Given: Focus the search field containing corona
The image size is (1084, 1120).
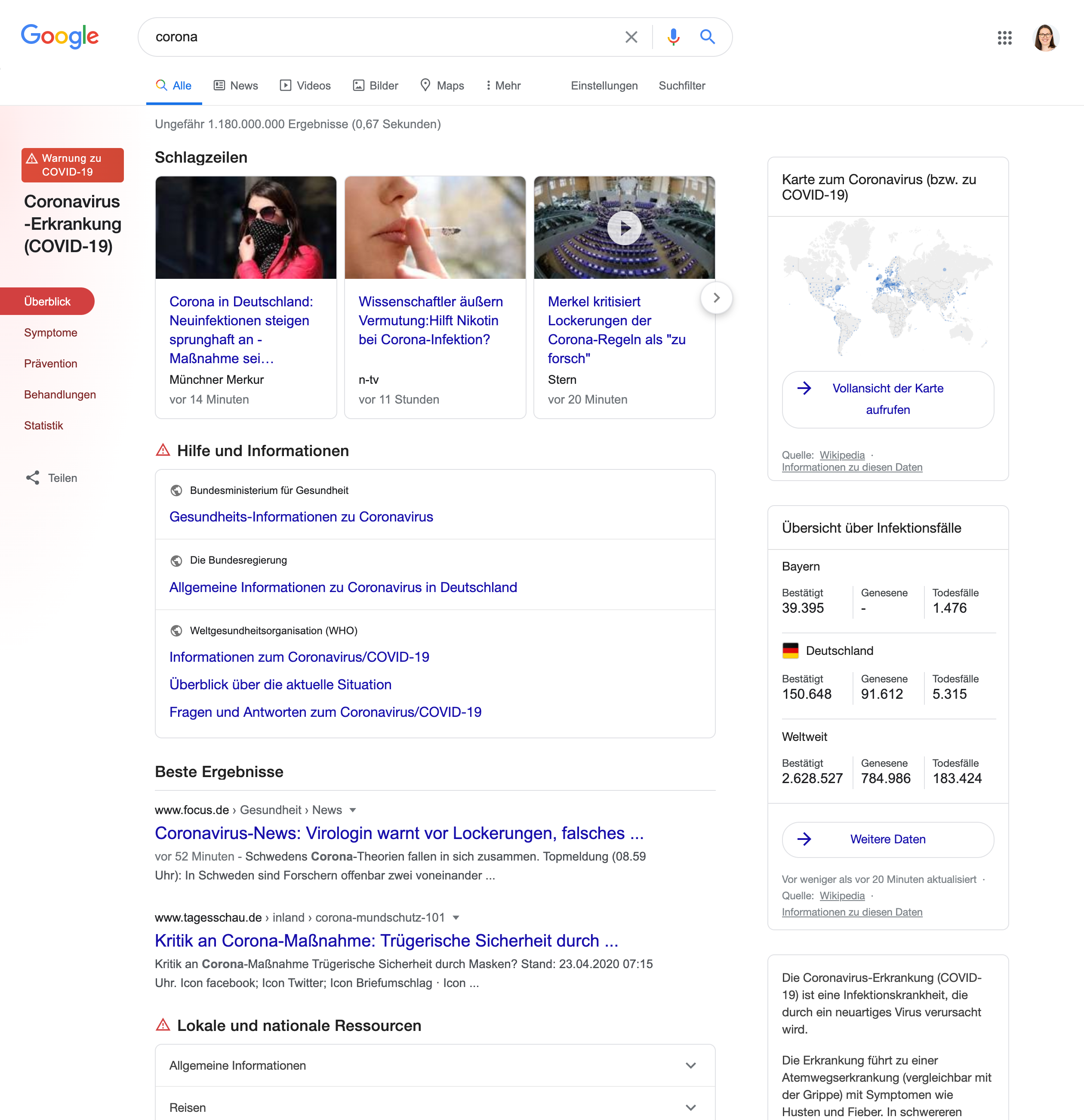Looking at the screenshot, I should [x=383, y=37].
